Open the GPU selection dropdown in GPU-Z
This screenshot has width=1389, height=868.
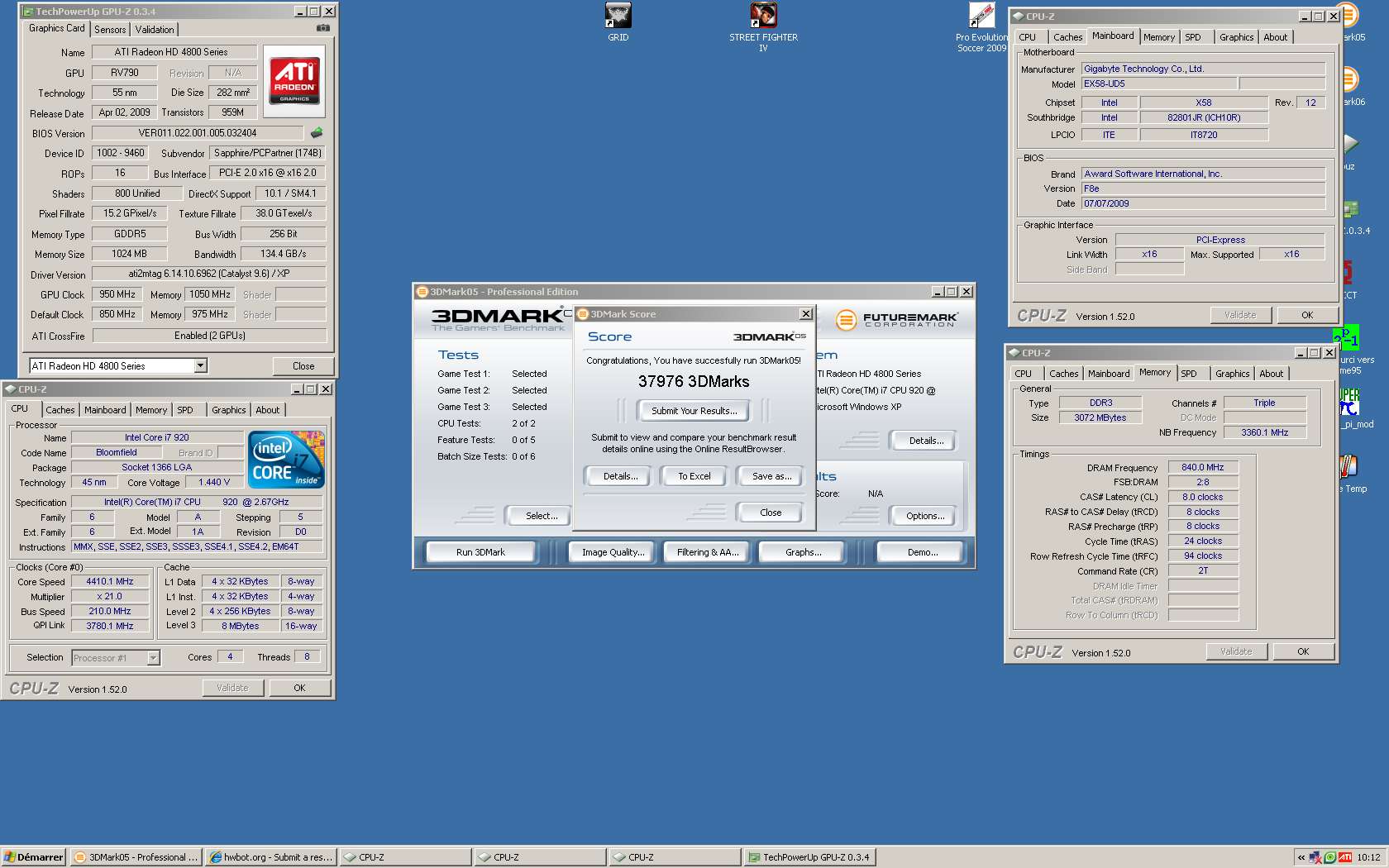point(200,365)
